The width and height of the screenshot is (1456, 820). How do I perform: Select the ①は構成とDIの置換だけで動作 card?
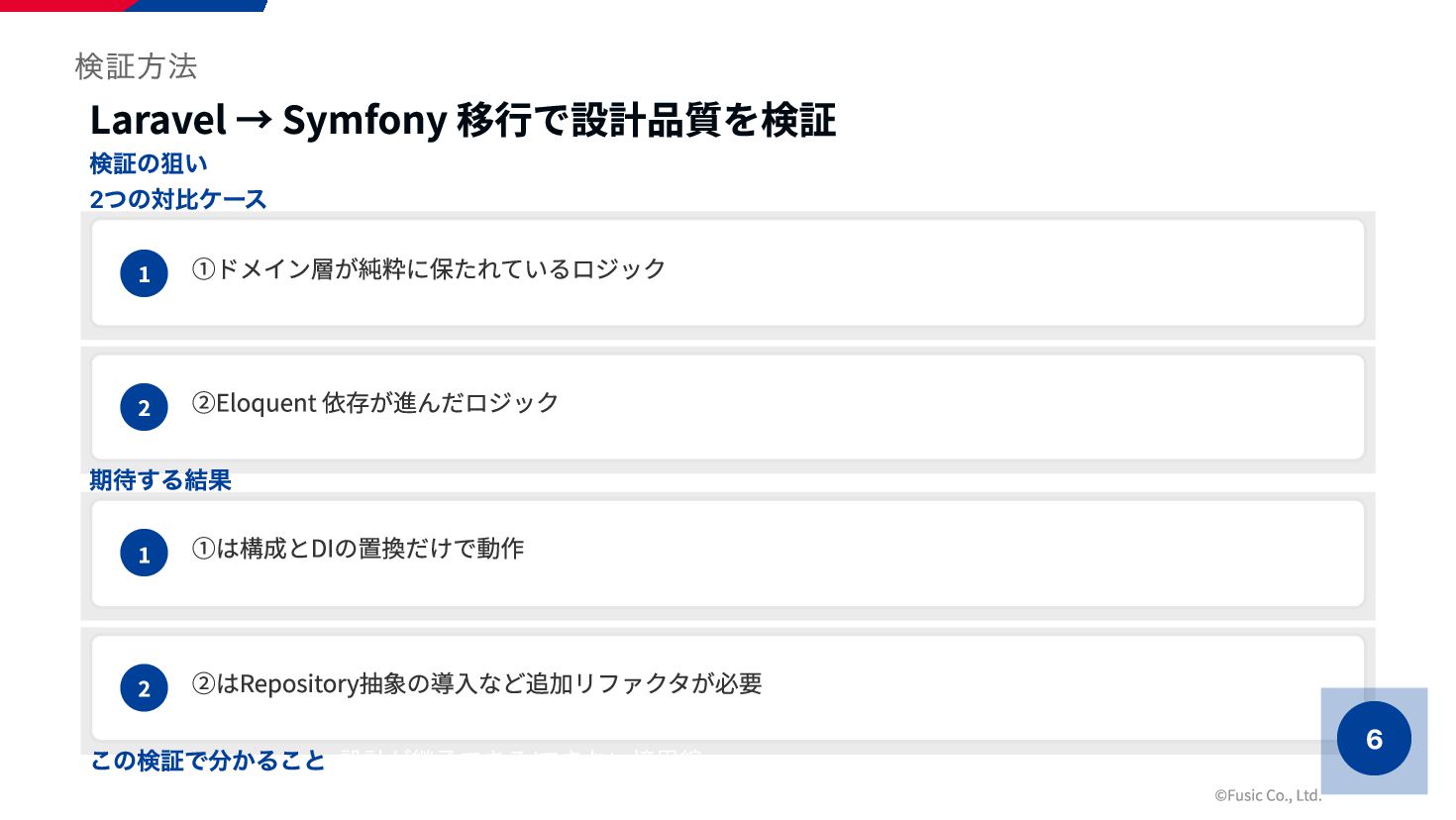[x=728, y=554]
